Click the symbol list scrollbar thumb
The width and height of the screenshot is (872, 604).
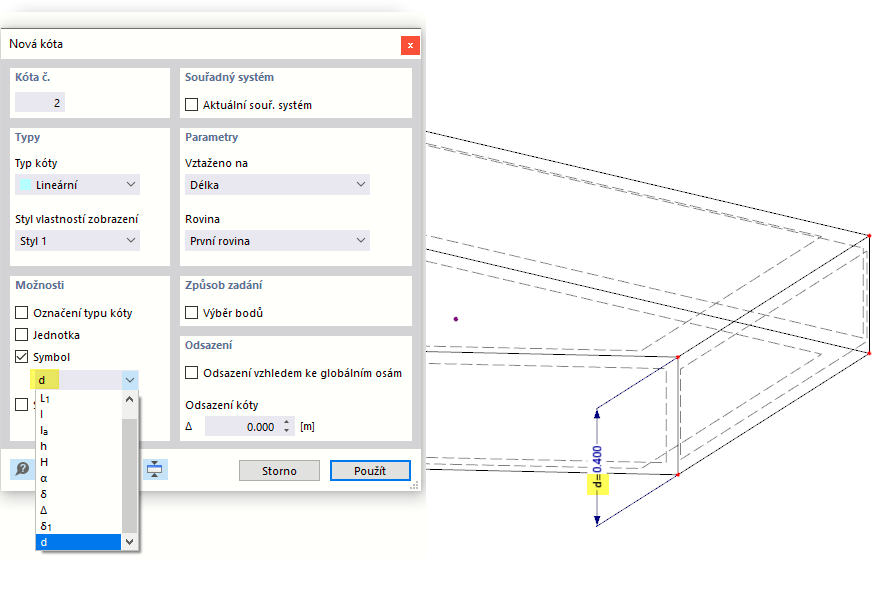click(x=130, y=476)
